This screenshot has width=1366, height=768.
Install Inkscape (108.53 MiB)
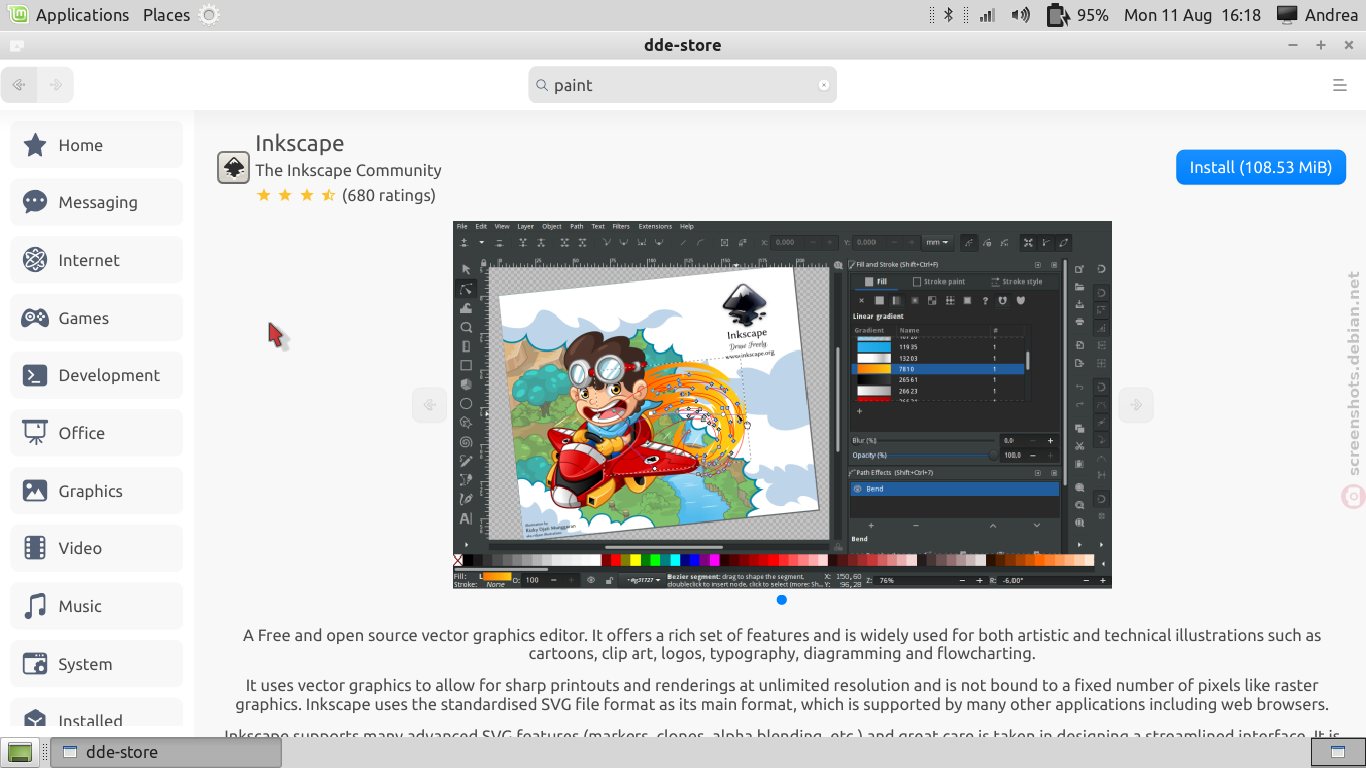[1261, 167]
